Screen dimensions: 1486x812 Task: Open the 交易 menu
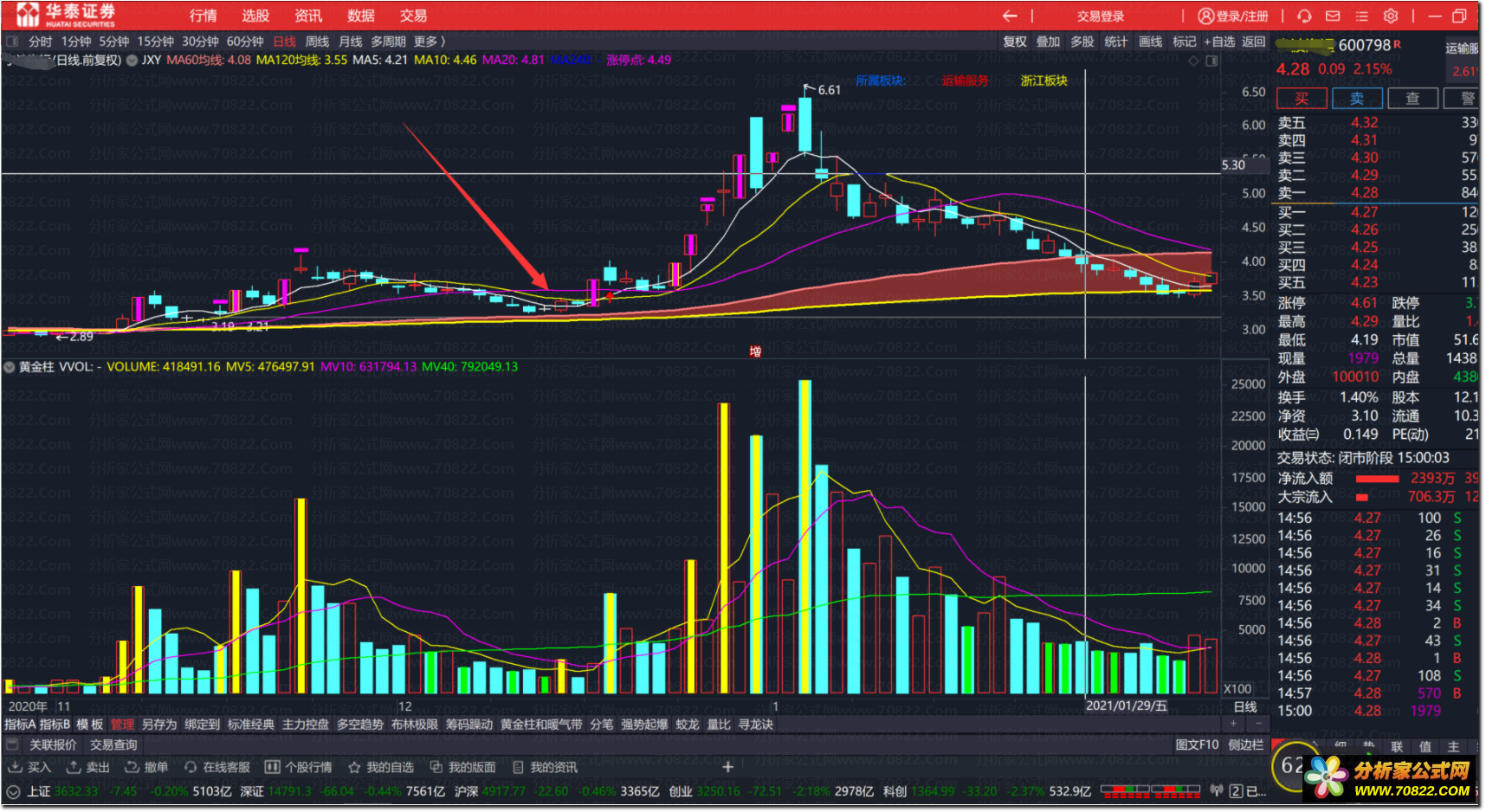(413, 16)
